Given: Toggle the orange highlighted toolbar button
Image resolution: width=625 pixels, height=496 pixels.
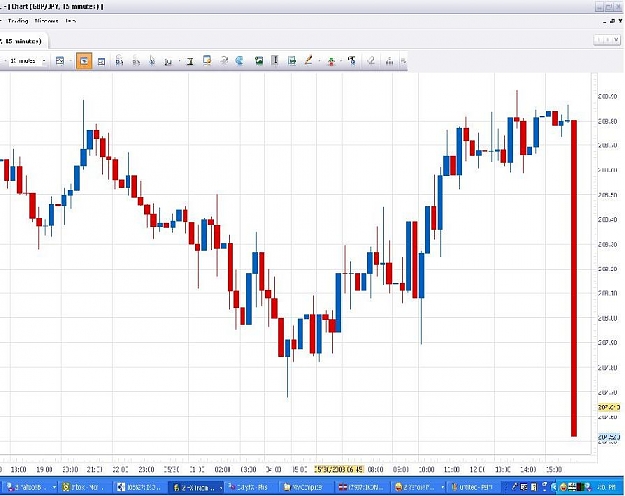Looking at the screenshot, I should [x=84, y=61].
